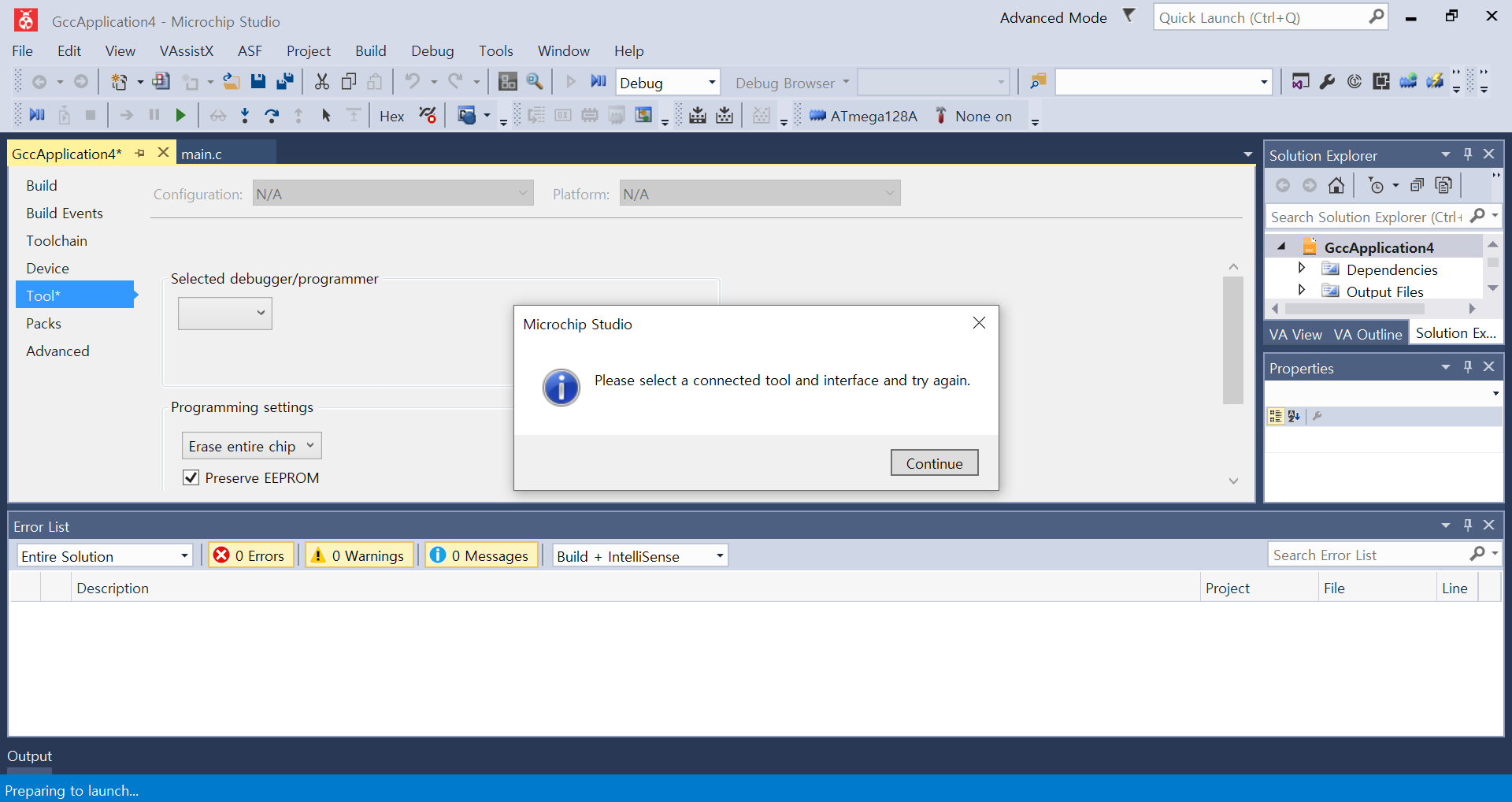1512x802 pixels.
Task: Click the Home icon in Solution Explorer
Action: 1336,185
